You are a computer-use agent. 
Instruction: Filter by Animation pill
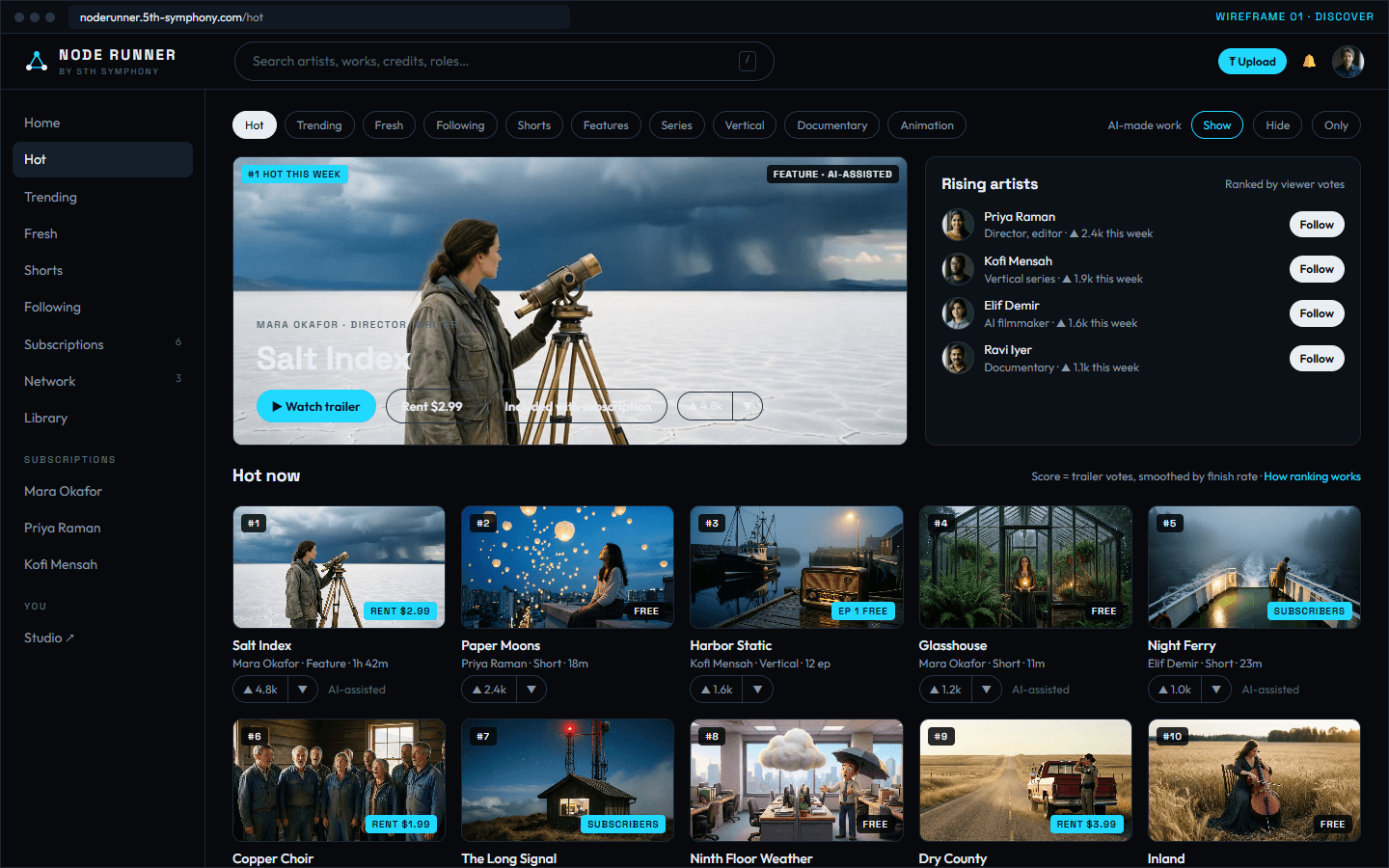[x=927, y=125]
